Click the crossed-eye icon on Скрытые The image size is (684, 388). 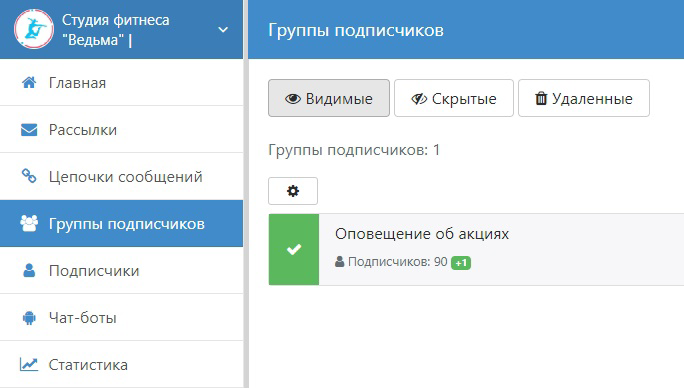click(x=419, y=99)
